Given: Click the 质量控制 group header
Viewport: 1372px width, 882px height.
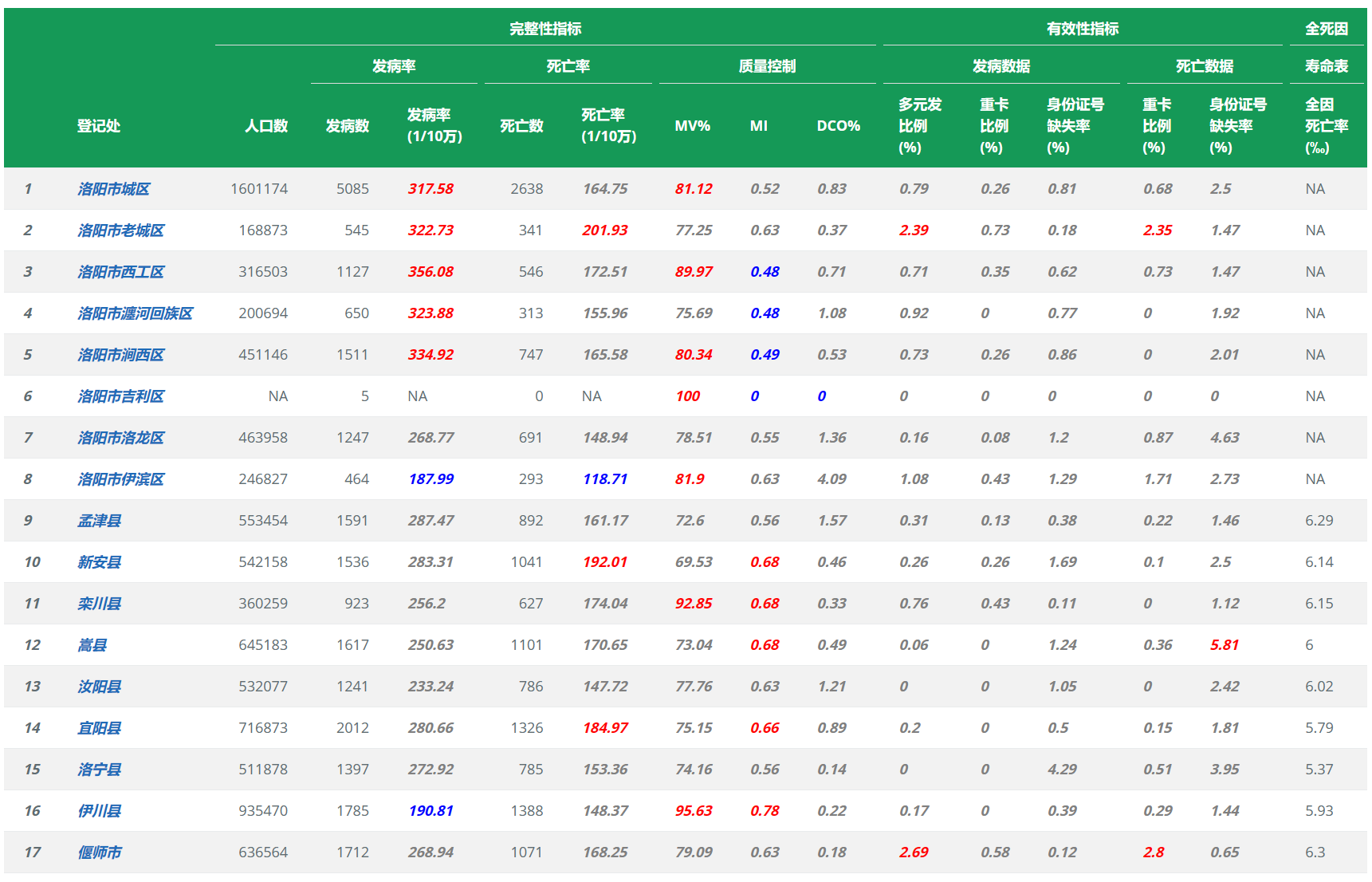Looking at the screenshot, I should [767, 66].
